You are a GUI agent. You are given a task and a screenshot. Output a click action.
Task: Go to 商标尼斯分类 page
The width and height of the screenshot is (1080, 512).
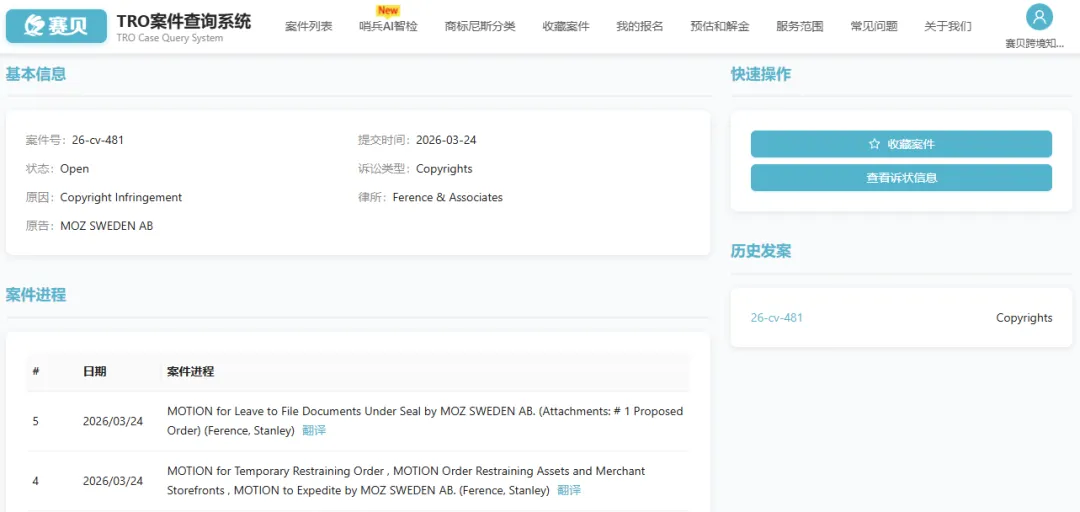480,27
